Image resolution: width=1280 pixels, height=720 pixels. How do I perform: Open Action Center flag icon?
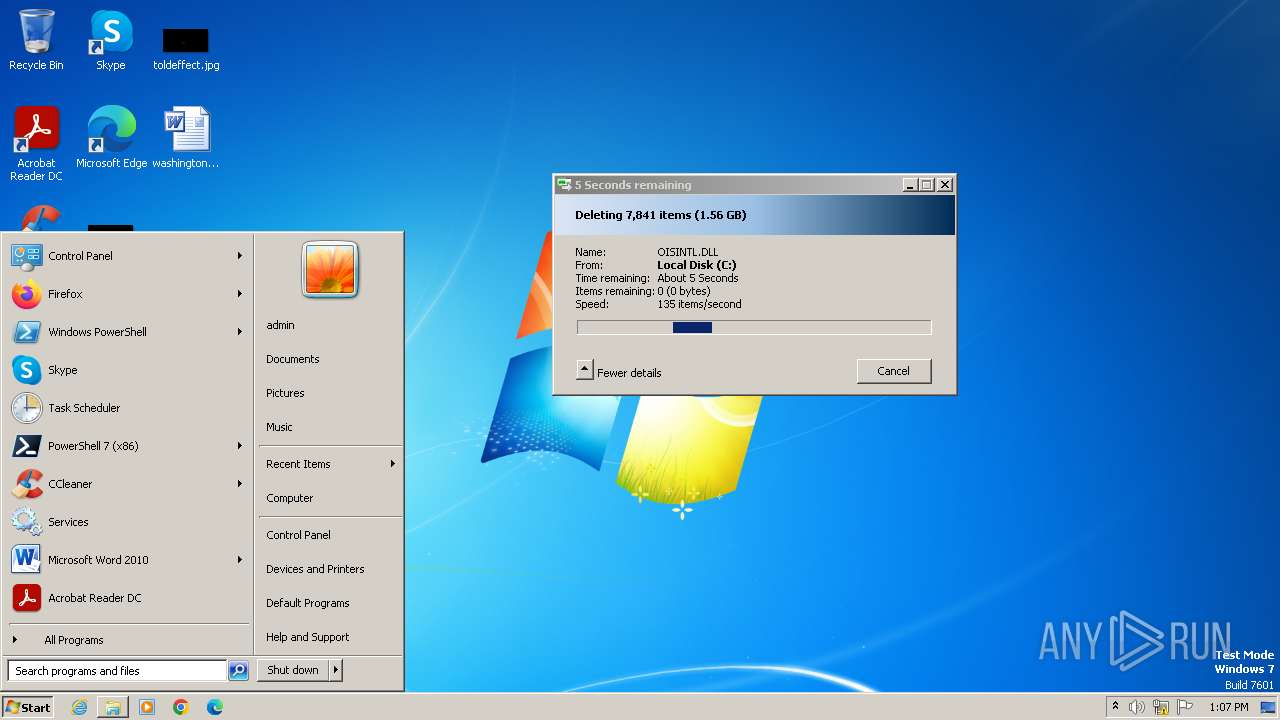coord(1185,707)
